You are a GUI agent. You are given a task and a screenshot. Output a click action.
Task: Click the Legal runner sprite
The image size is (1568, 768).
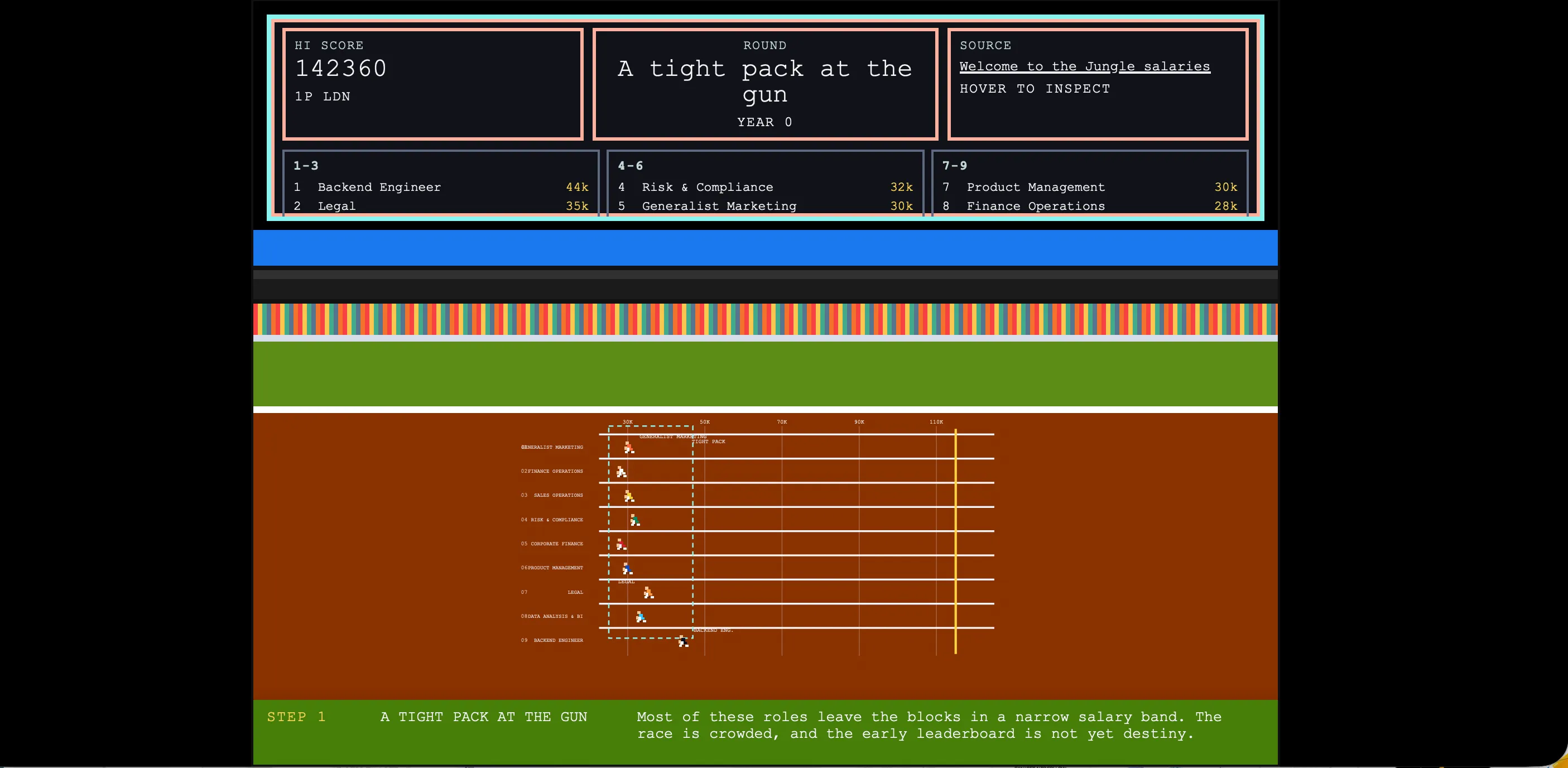(649, 593)
